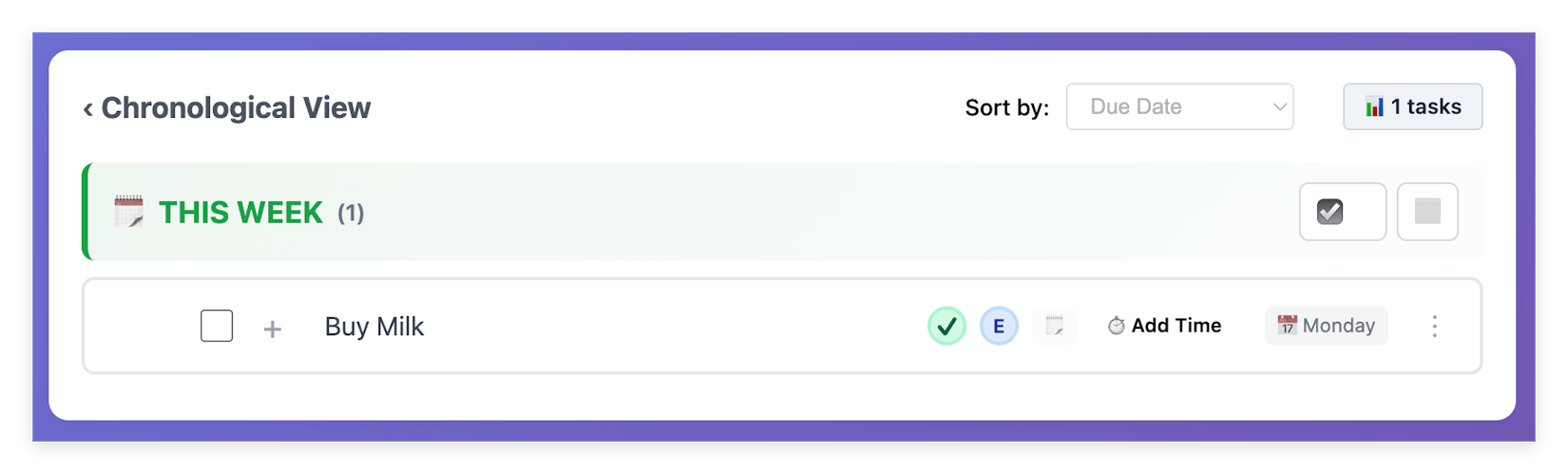
Task: Open the note icon for Buy Milk
Action: 1054,327
